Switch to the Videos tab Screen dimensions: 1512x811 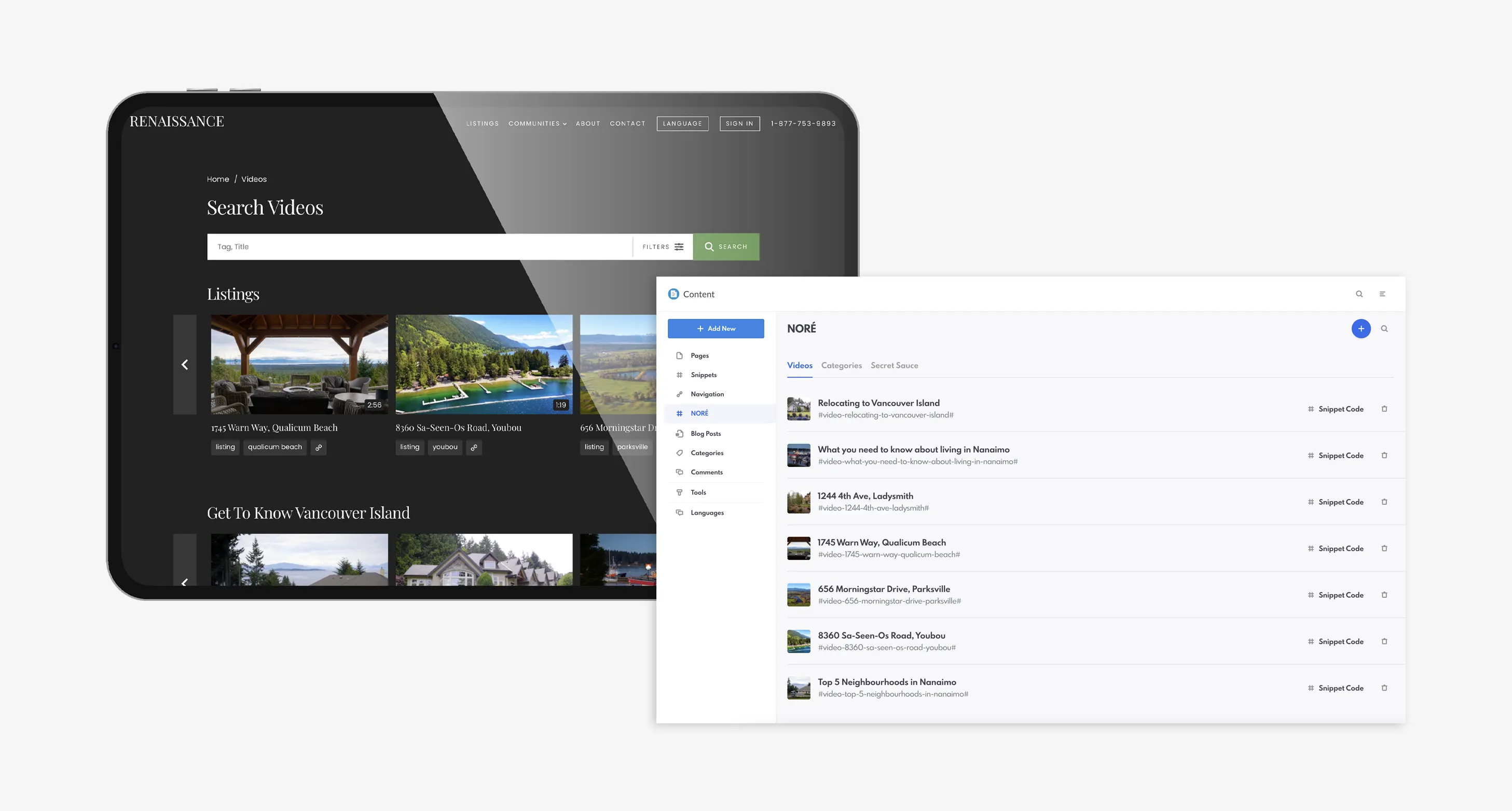(x=800, y=366)
